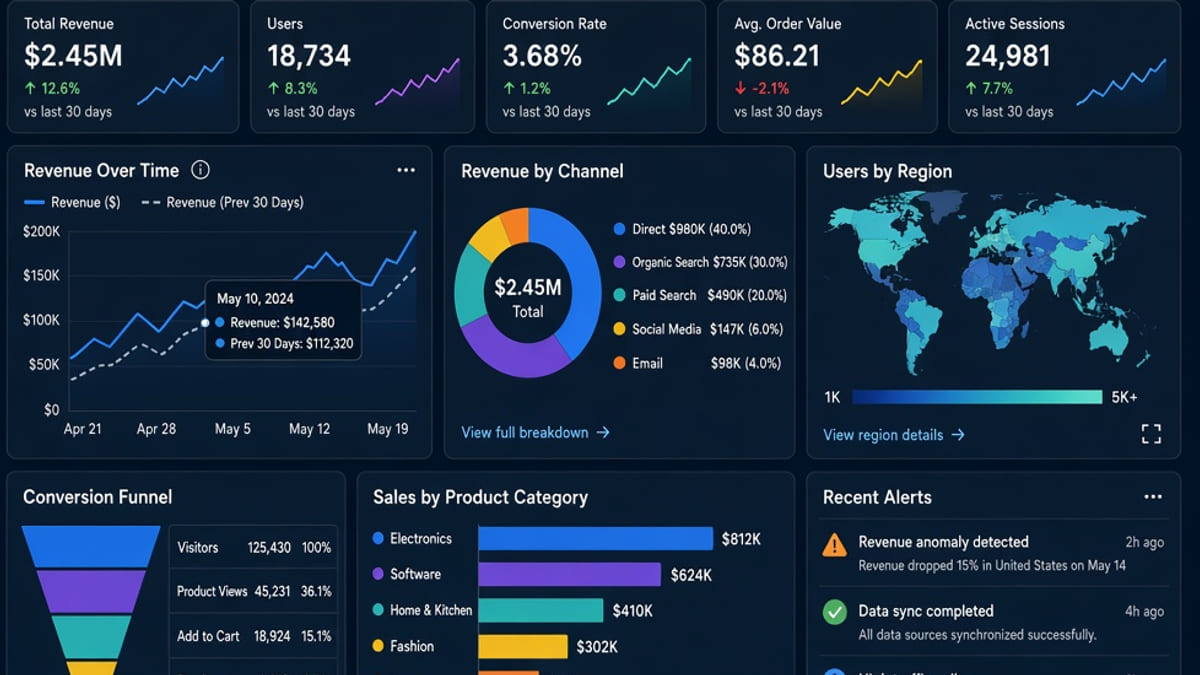Click the May 10 data point on revenue line
The width and height of the screenshot is (1200, 675).
point(205,322)
